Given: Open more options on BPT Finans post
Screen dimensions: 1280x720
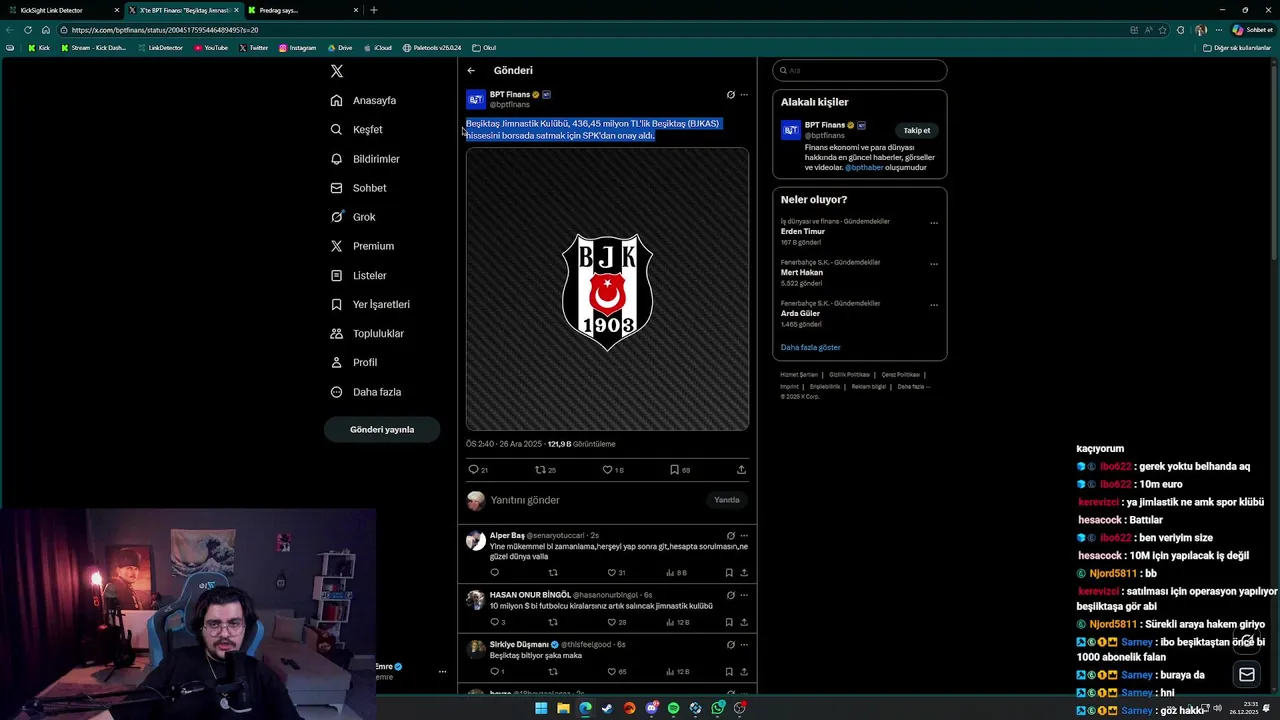Looking at the screenshot, I should click(x=744, y=95).
